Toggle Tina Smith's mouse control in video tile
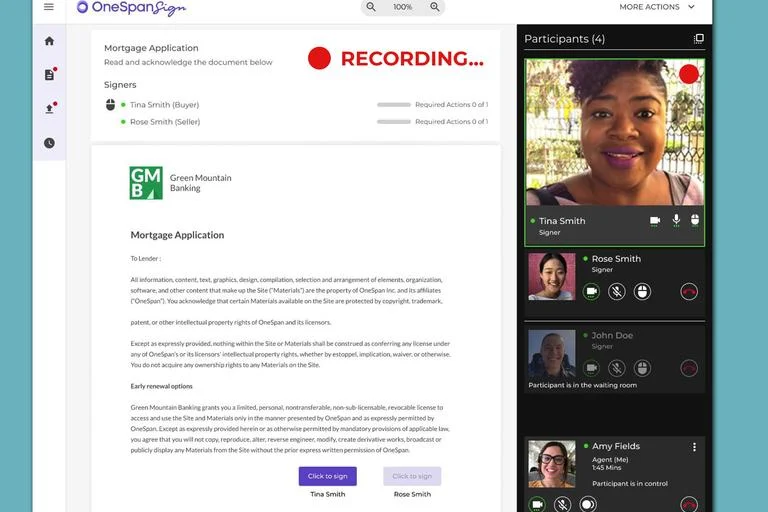768x512 pixels. [695, 220]
